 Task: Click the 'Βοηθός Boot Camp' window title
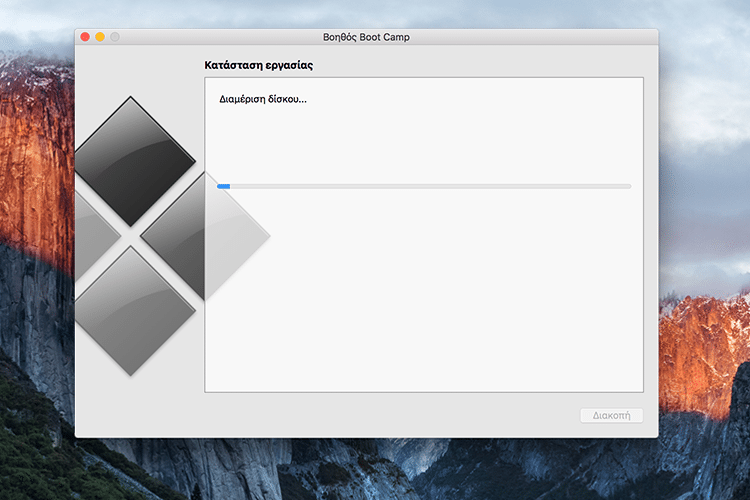366,37
